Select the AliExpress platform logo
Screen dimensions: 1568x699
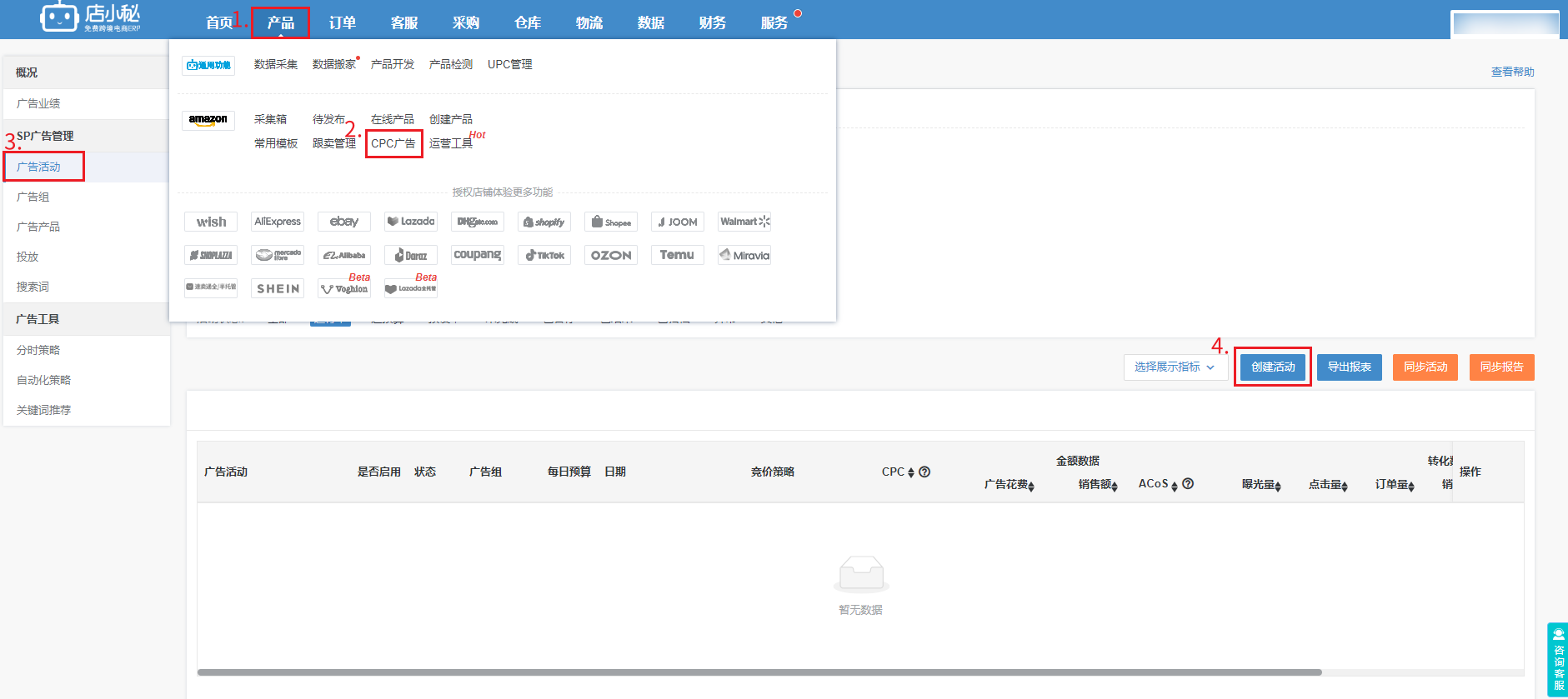click(x=278, y=222)
